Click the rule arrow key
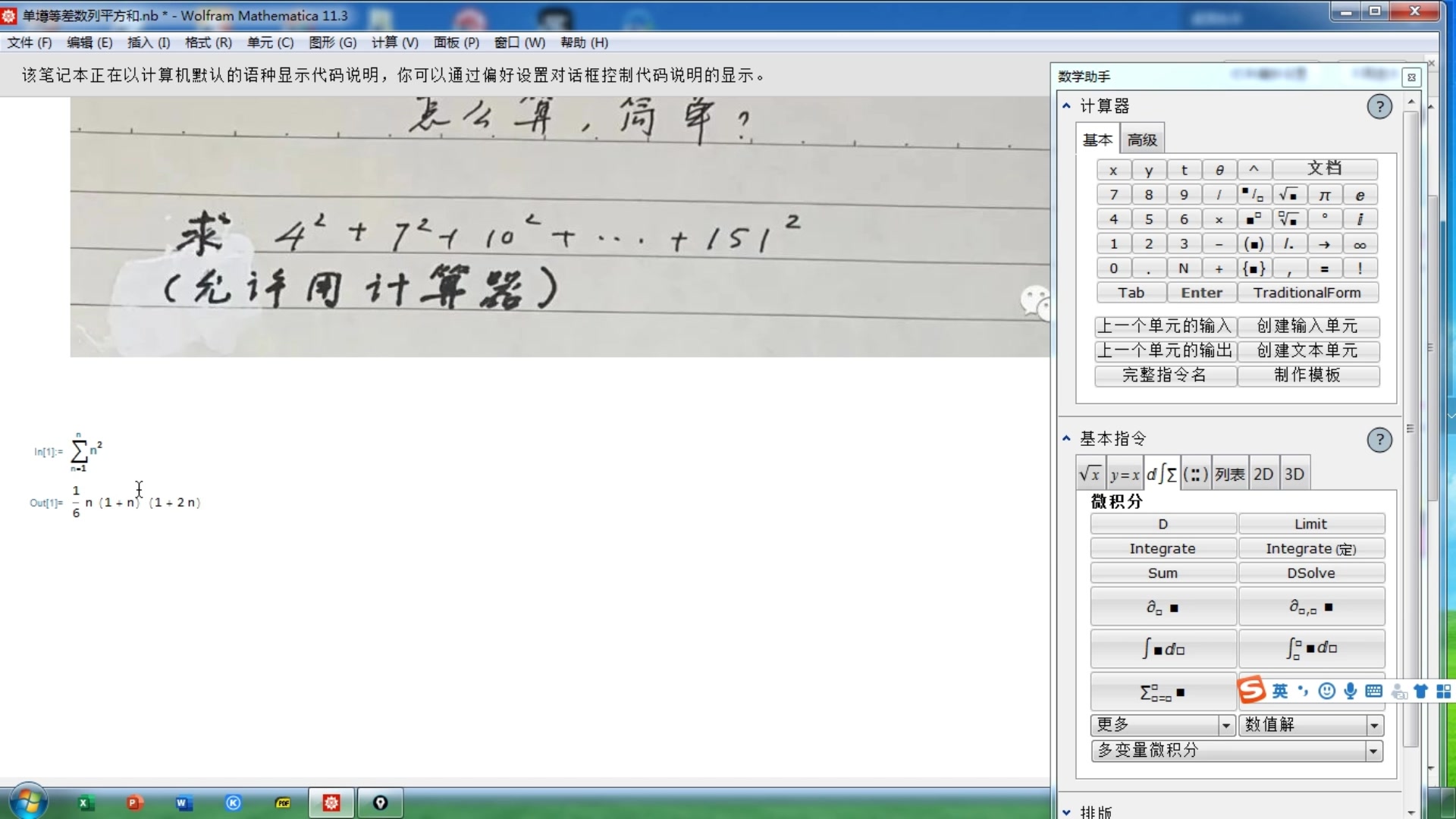This screenshot has height=819, width=1456. point(1324,244)
